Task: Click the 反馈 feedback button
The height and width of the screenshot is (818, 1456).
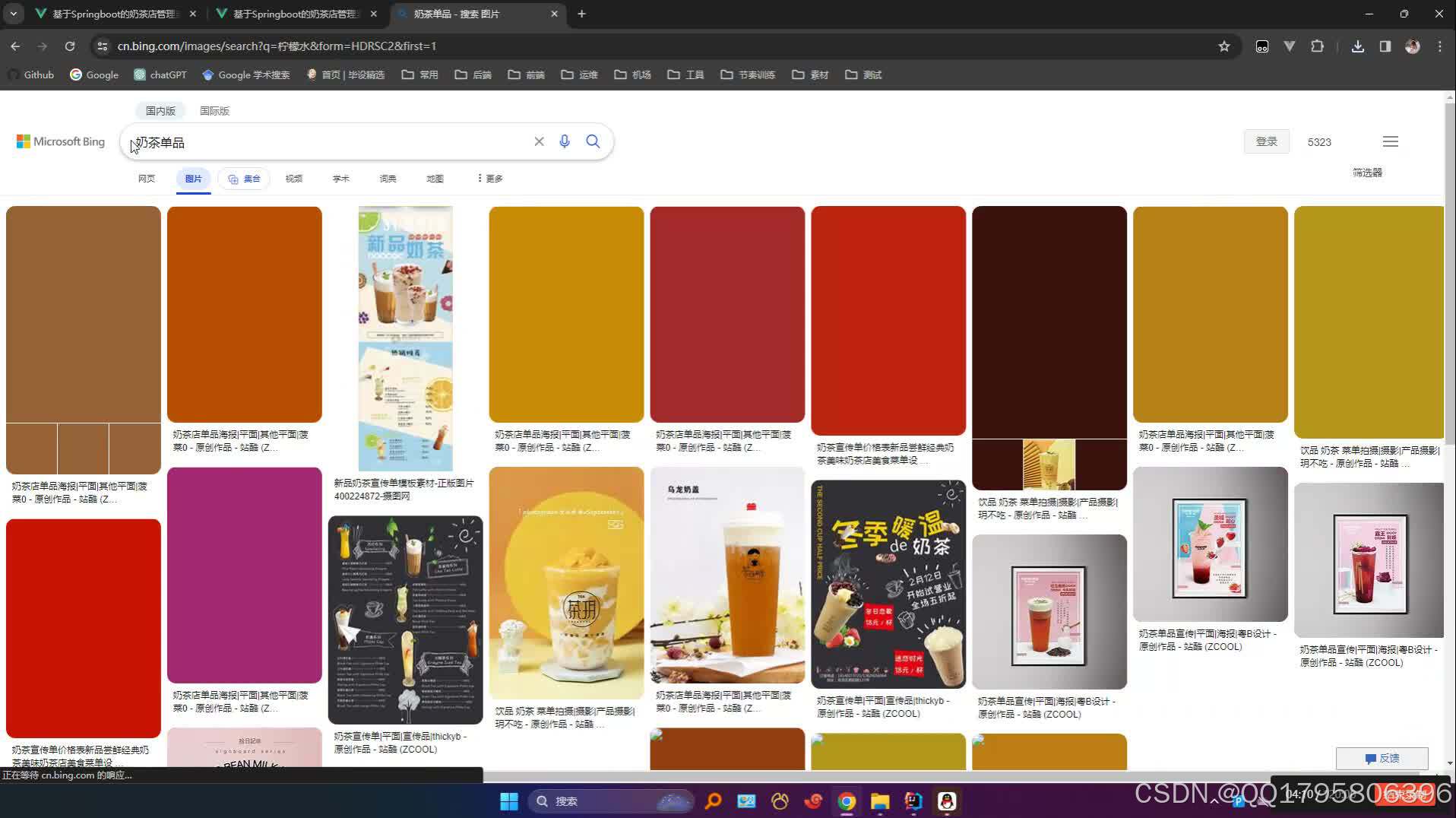Action: tap(1382, 758)
